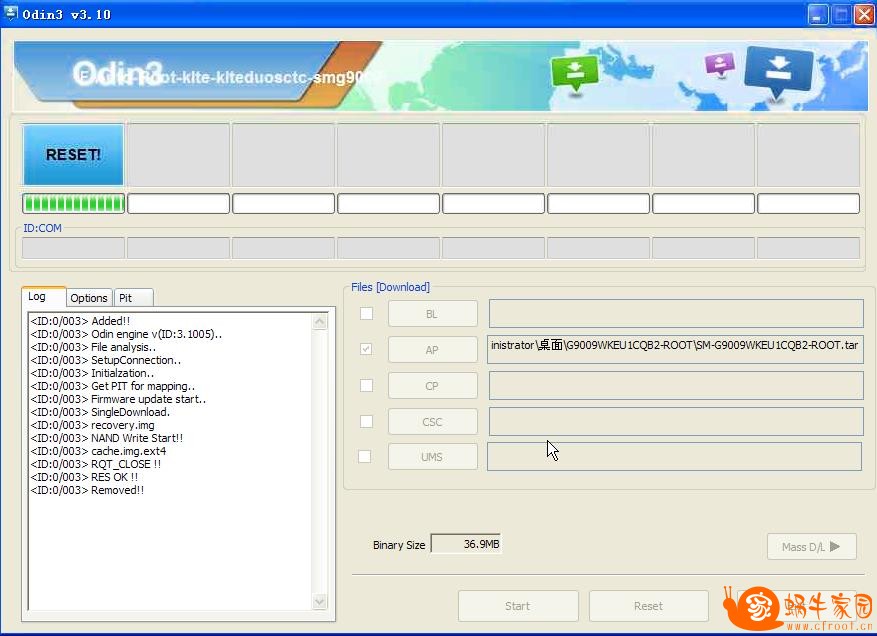Toggle the AP file checkbox
The image size is (877, 636).
coord(366,349)
